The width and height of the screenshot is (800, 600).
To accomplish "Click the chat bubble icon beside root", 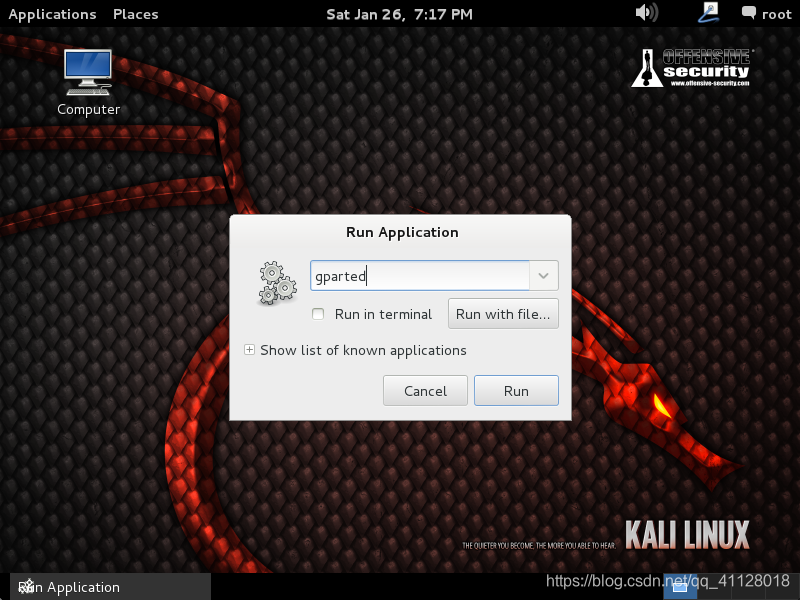I will (748, 13).
